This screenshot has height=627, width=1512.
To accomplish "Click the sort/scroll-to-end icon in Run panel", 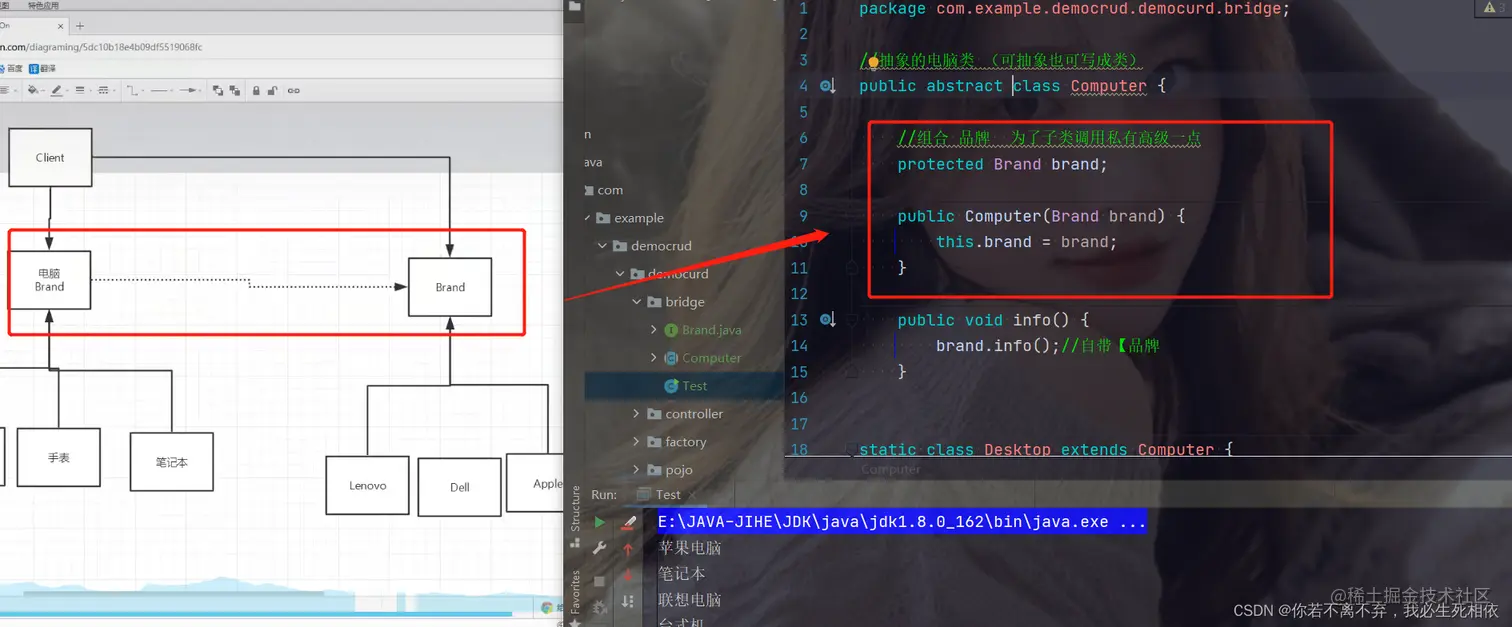I will (x=628, y=601).
